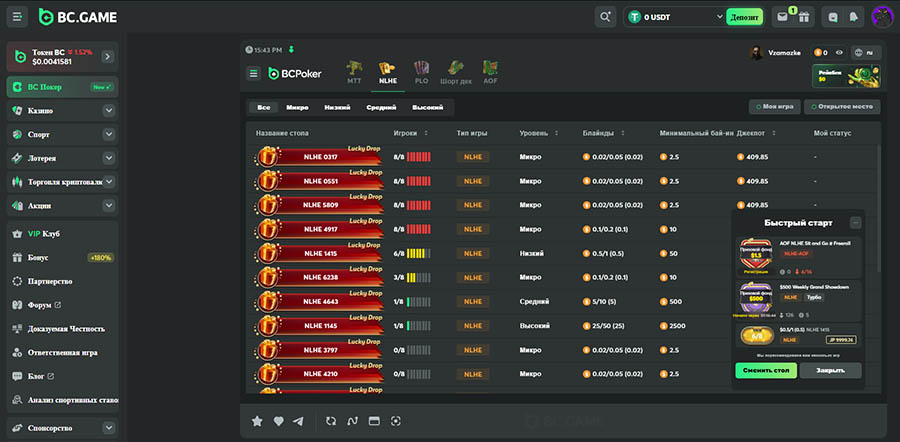Click the Telegram paper plane icon
Viewport: 900px width, 442px height.
click(x=298, y=421)
